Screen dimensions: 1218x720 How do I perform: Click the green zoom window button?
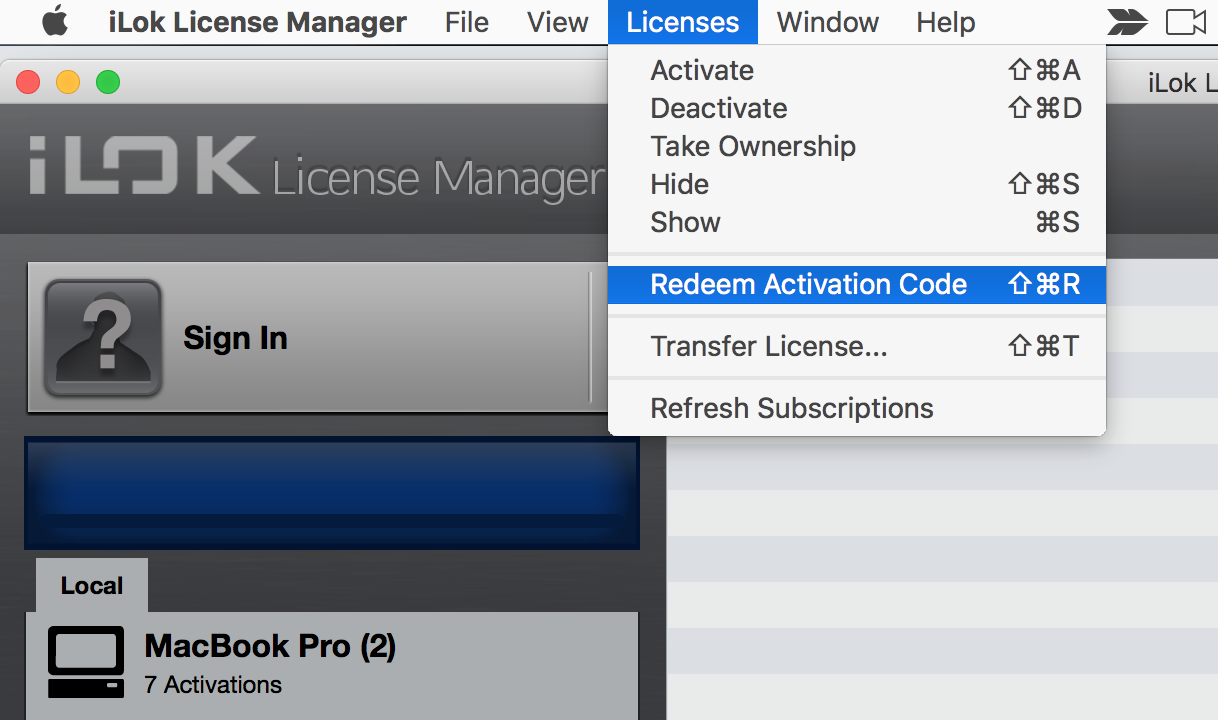108,82
